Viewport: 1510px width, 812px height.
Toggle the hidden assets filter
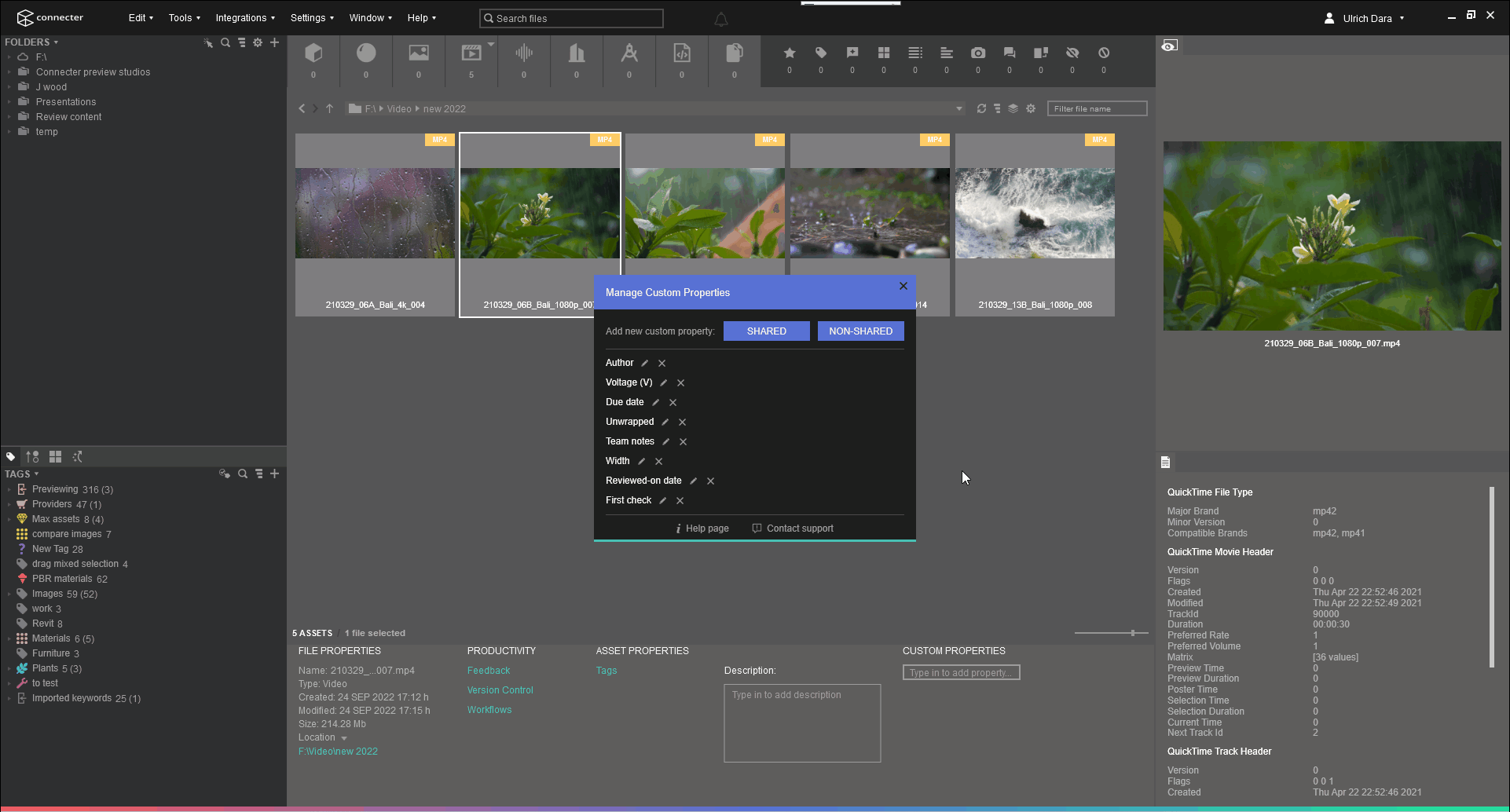point(1072,53)
